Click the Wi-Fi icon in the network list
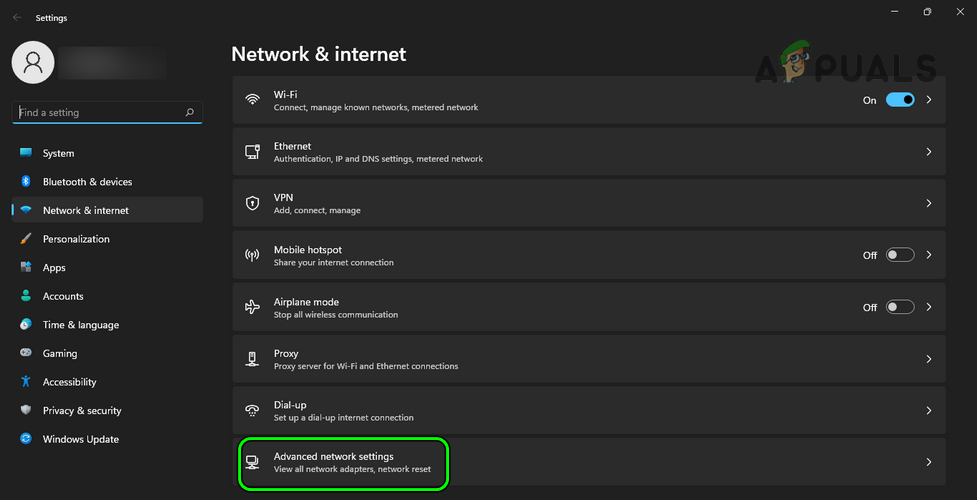977x500 pixels. point(253,100)
